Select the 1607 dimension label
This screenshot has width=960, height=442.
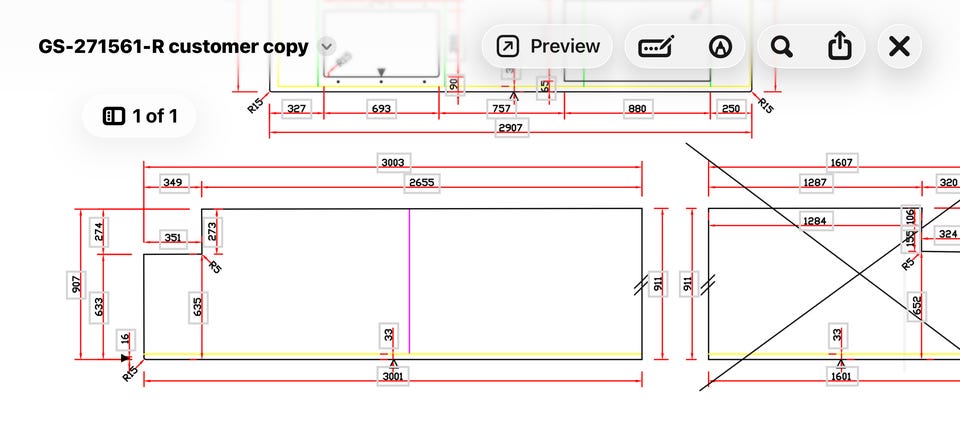coord(842,163)
